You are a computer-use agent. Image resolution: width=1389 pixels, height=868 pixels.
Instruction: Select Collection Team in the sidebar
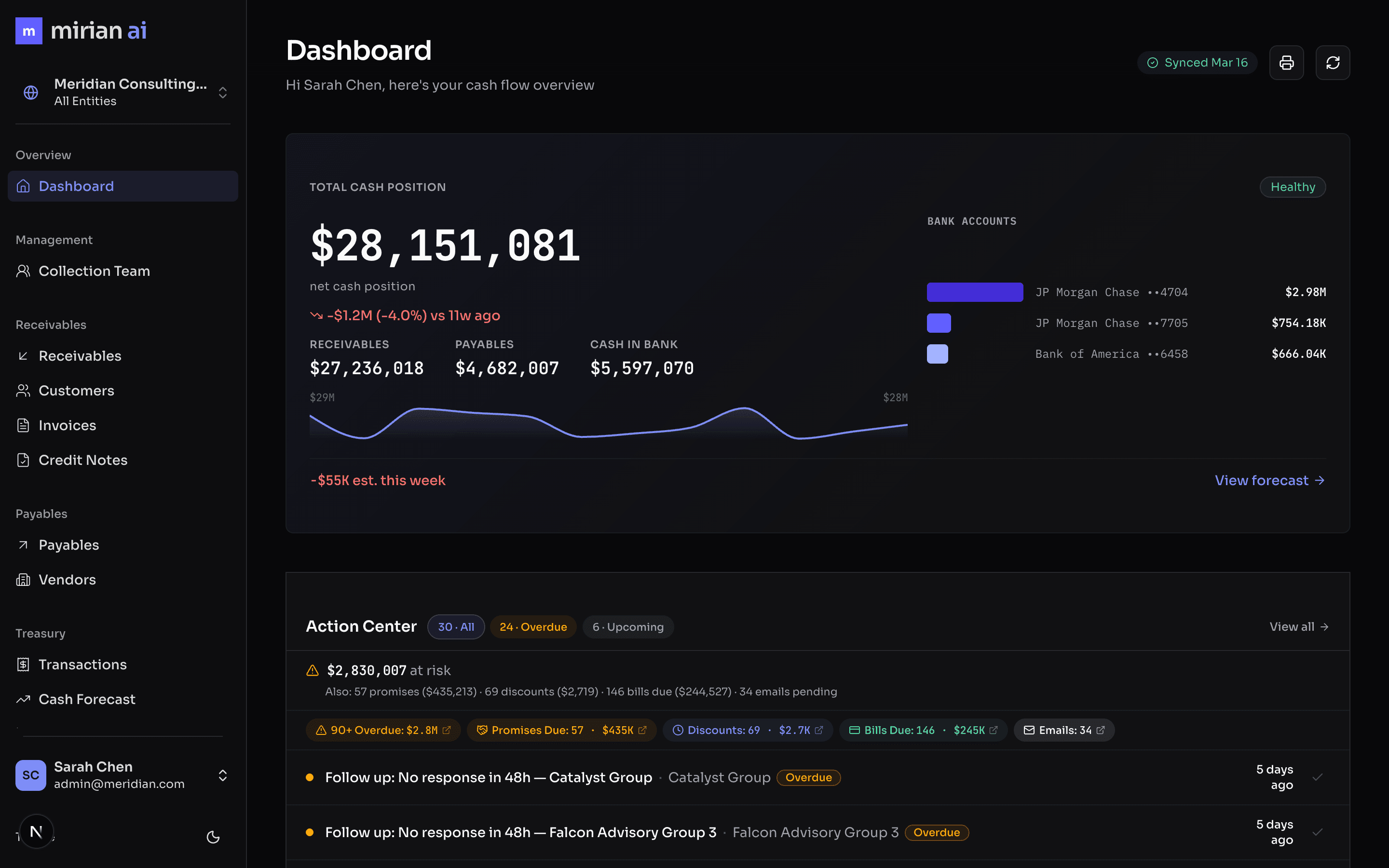click(x=94, y=271)
